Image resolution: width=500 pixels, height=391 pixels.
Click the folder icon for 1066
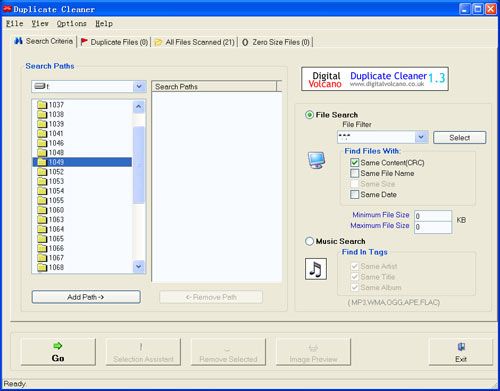pos(42,248)
